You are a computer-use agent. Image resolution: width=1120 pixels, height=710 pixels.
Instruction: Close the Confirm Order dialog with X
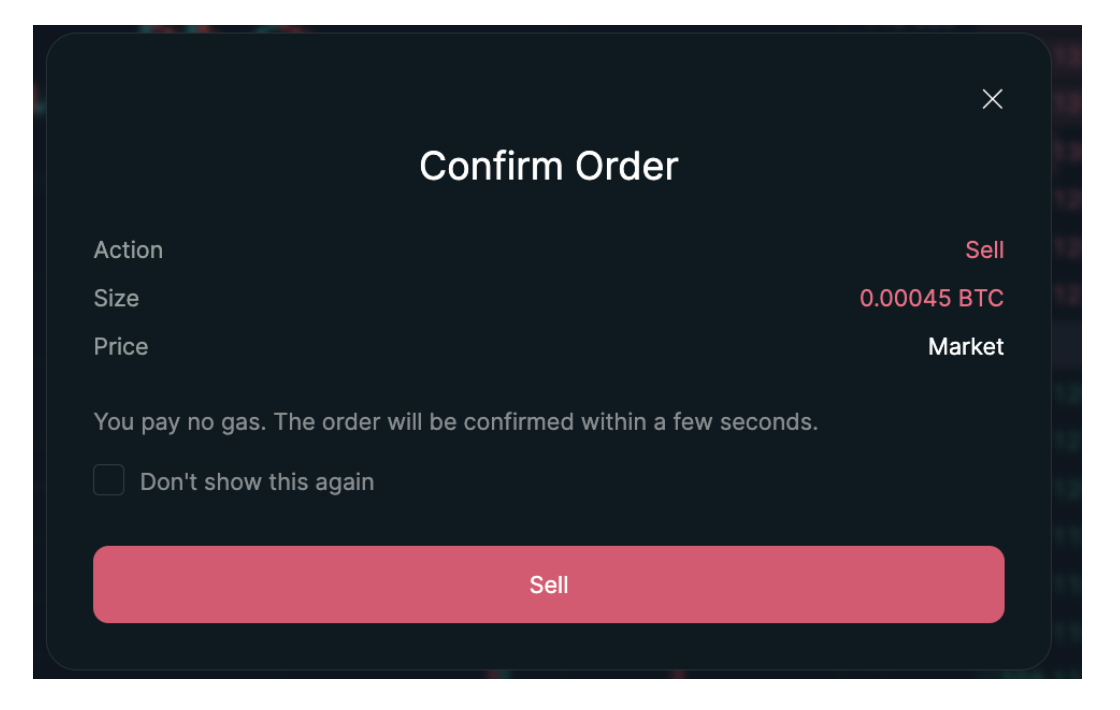992,99
